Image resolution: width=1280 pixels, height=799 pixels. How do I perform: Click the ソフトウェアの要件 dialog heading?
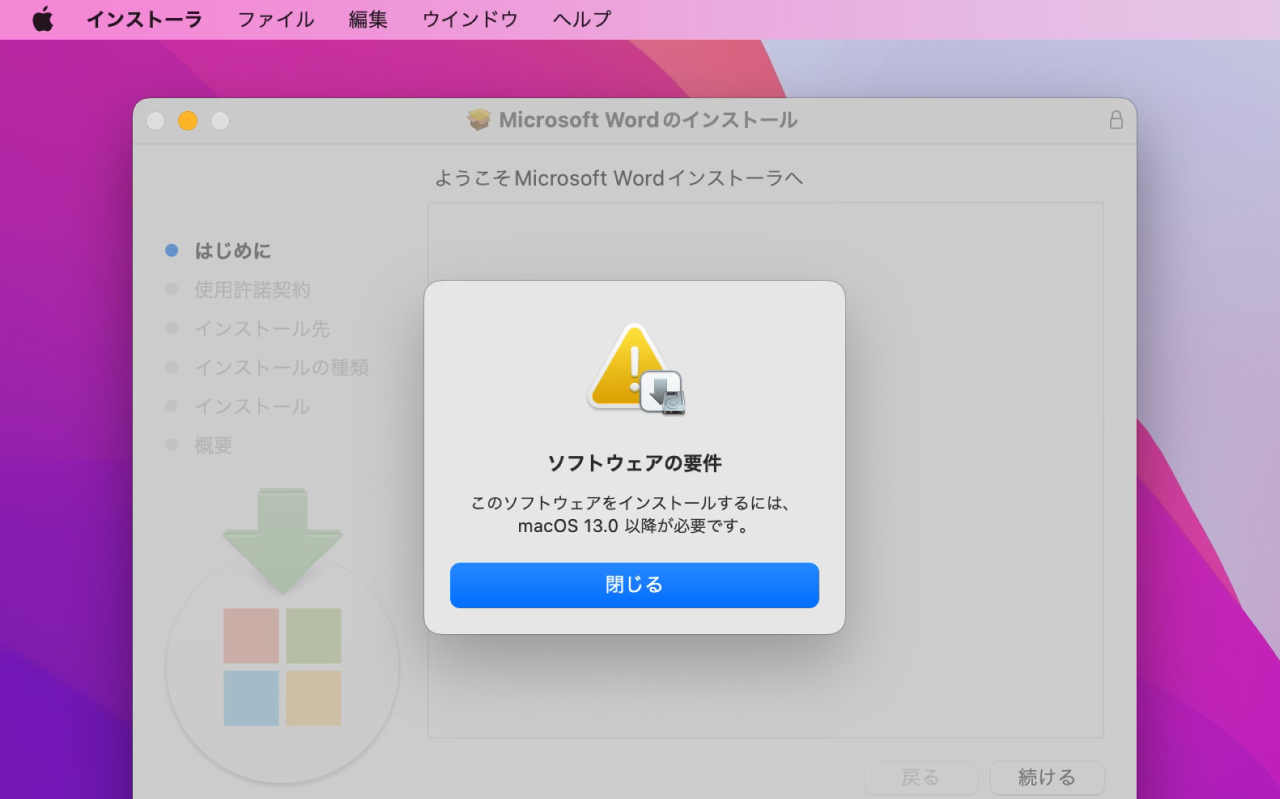point(635,463)
